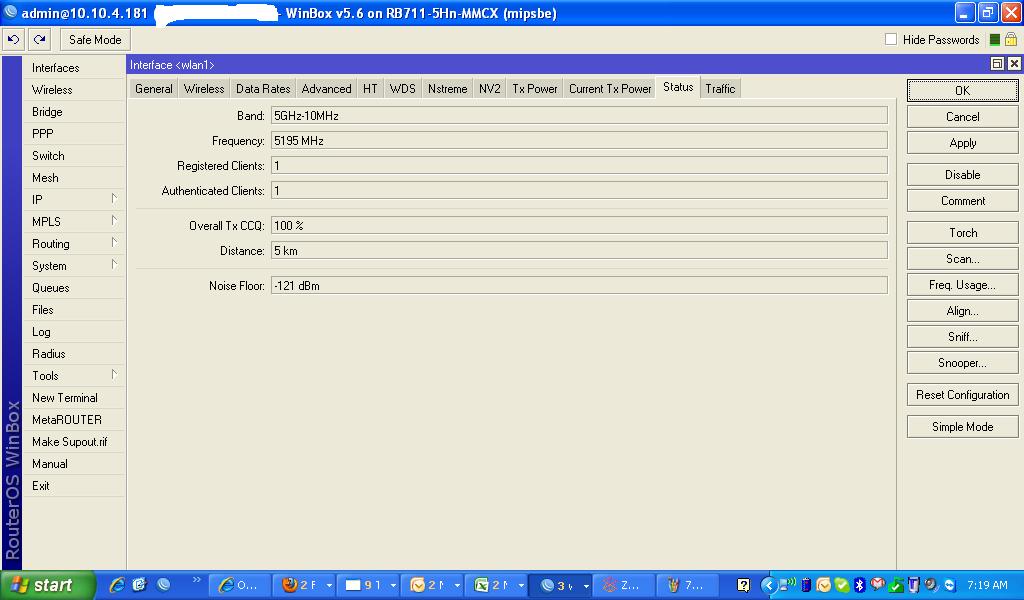Open MetaROUTER from sidebar
The image size is (1024, 600).
pyautogui.click(x=73, y=420)
